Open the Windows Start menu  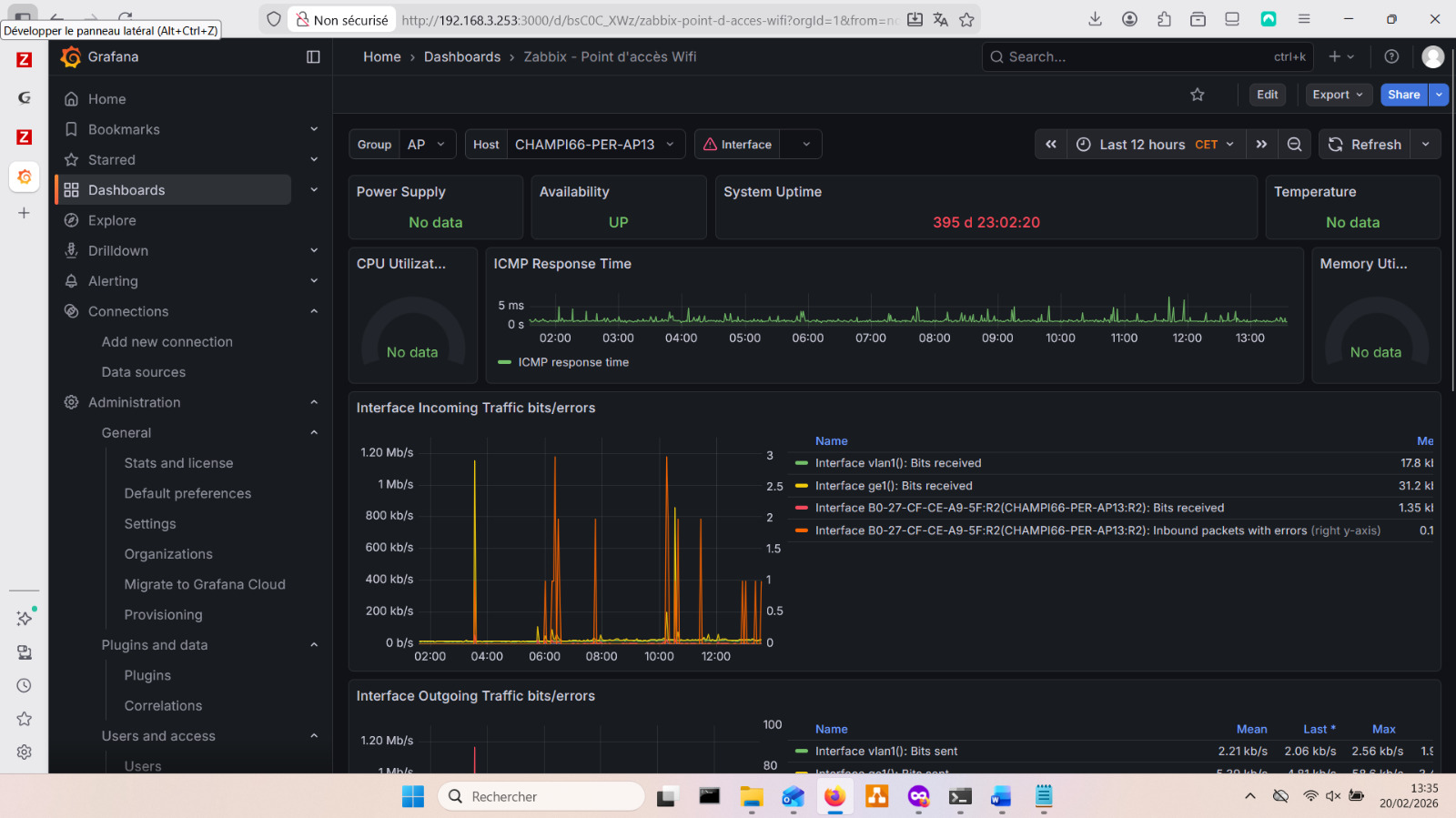coord(413,797)
